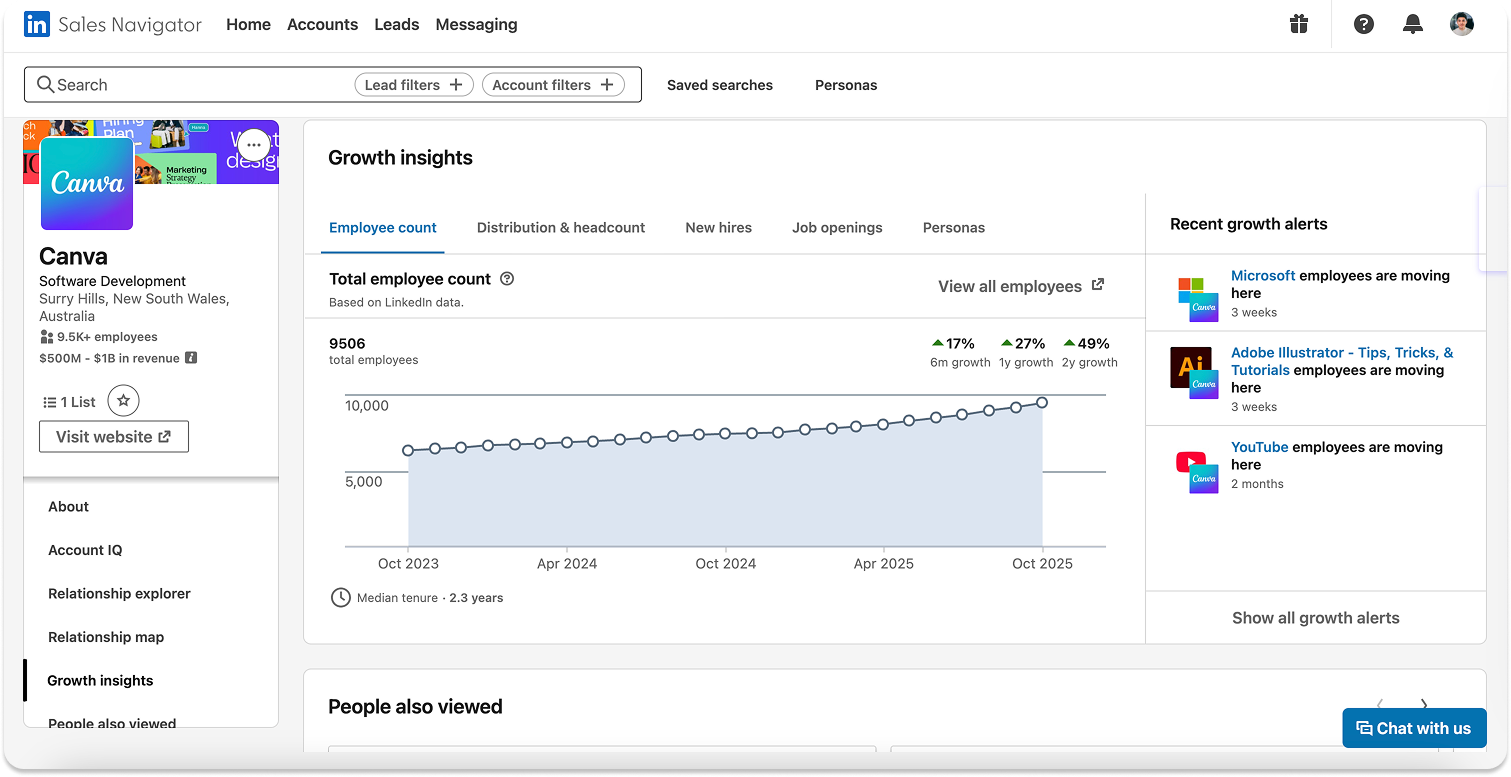This screenshot has height=777, width=1511.
Task: Click the Oct 2023 chart data point
Action: 408,451
